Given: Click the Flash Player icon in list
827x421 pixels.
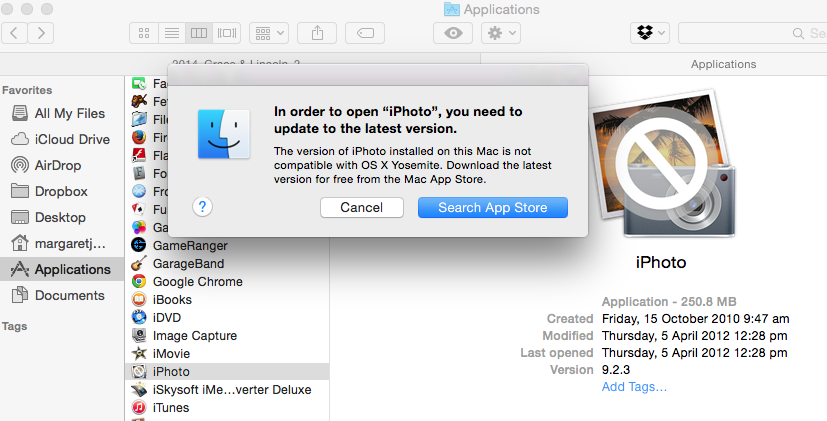Looking at the screenshot, I should tap(139, 155).
